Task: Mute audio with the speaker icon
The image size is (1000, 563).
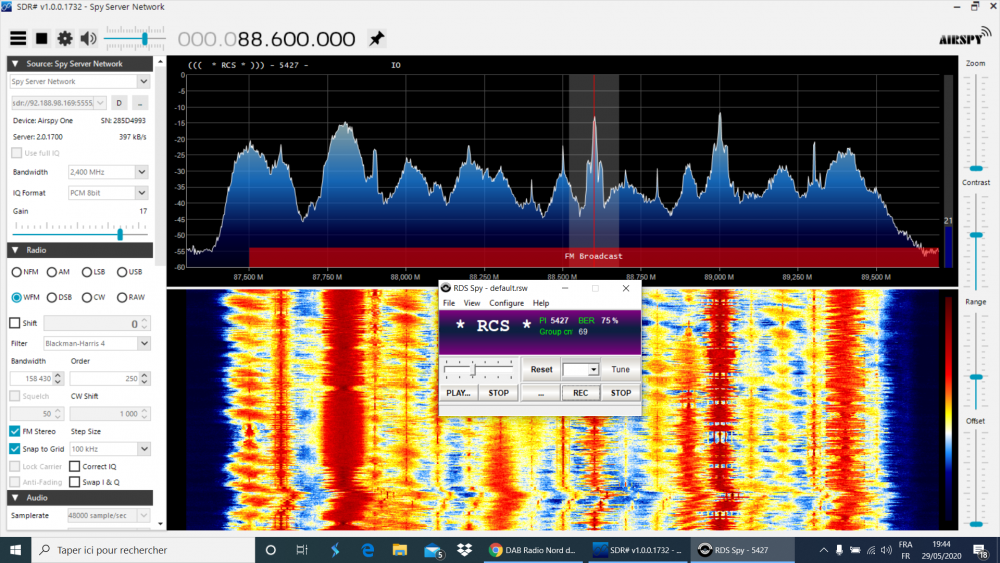Action: tap(89, 38)
